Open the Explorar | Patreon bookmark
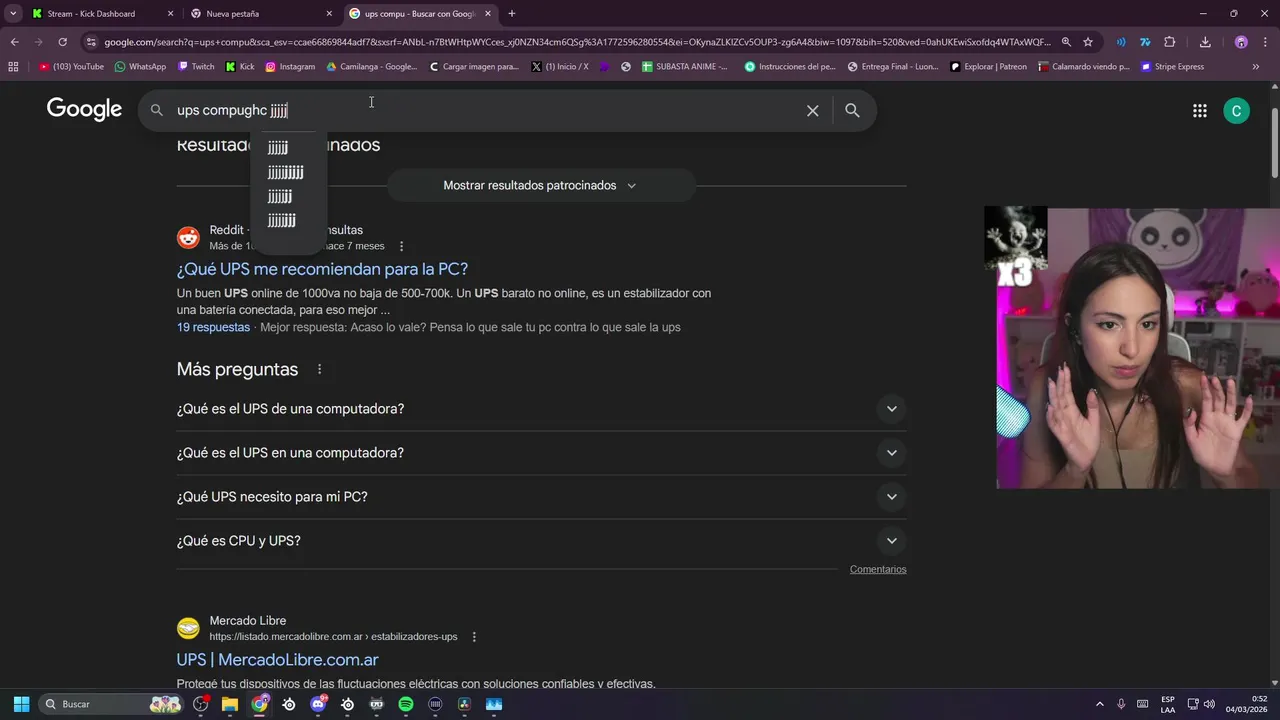Screen dimensions: 1280x720 tap(988, 67)
